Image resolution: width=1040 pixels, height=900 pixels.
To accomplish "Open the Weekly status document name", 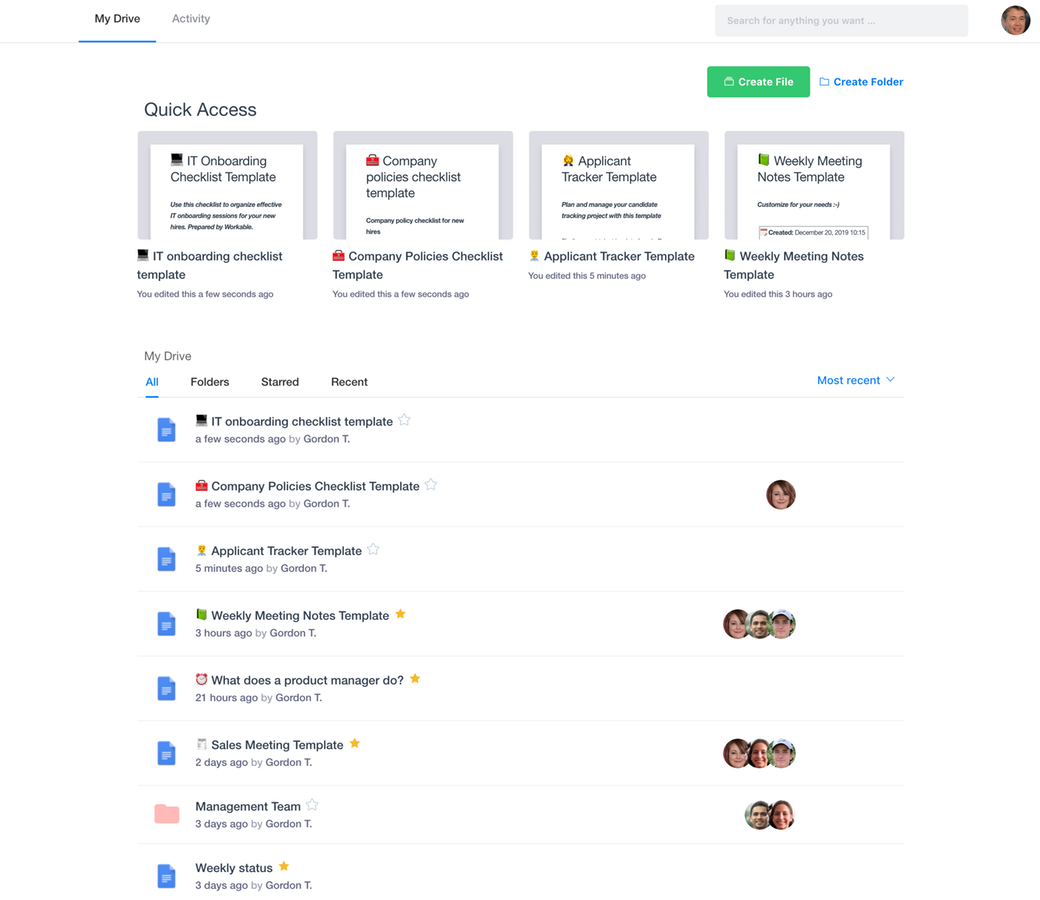I will coord(234,868).
